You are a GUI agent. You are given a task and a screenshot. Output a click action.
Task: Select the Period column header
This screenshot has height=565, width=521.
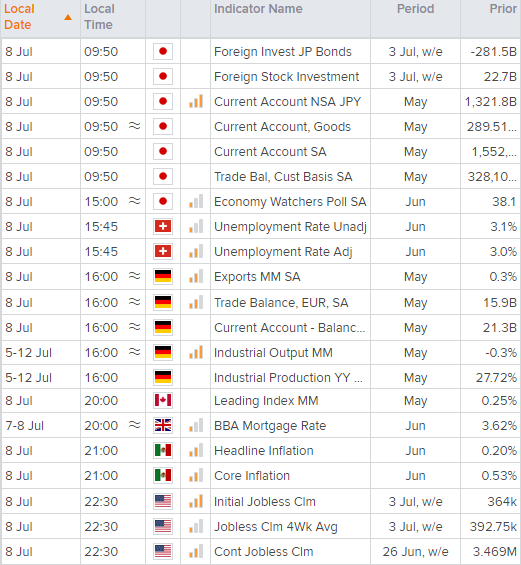tap(415, 9)
